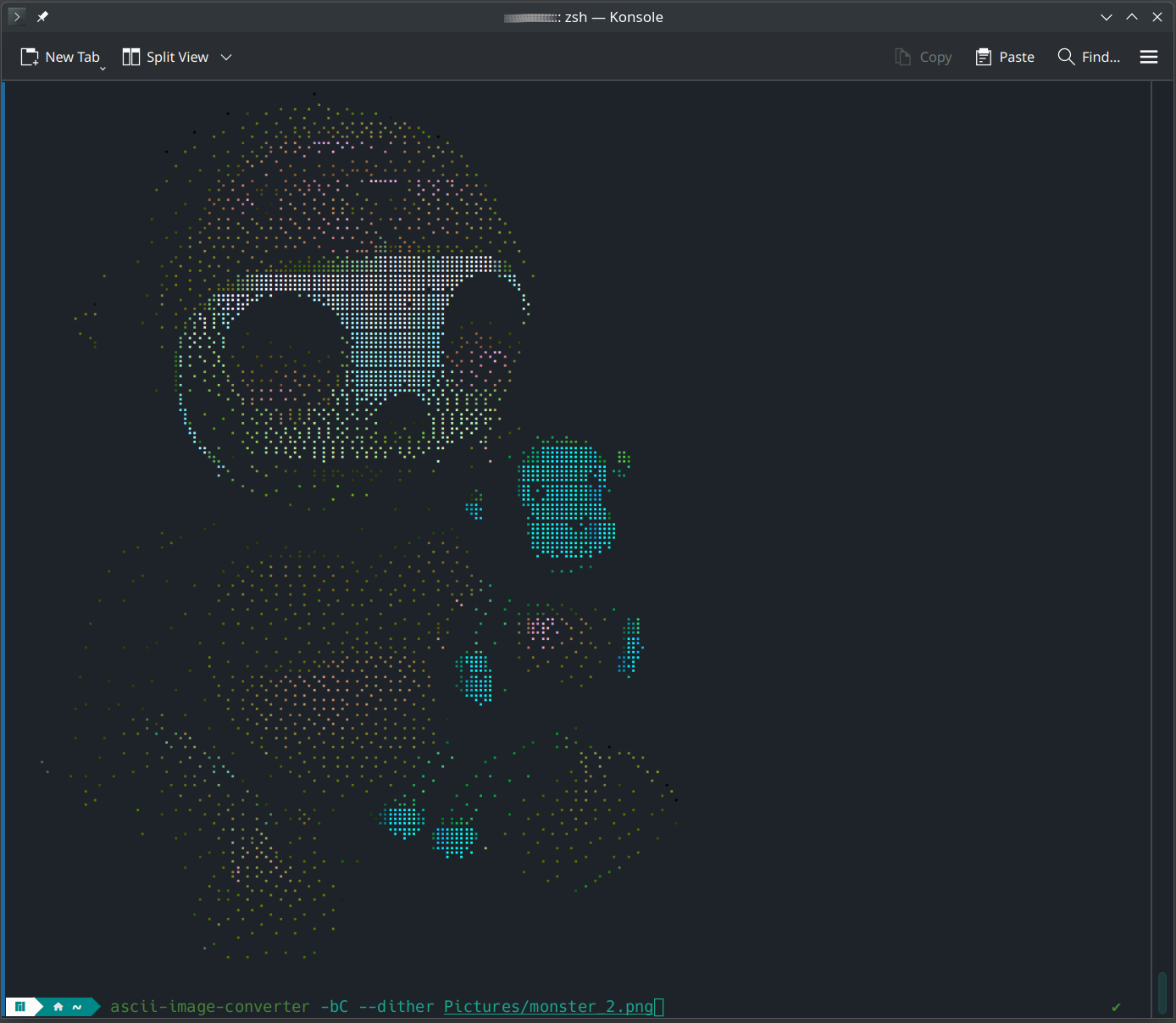This screenshot has width=1176, height=1023.
Task: Open the hamburger menu
Action: (x=1149, y=57)
